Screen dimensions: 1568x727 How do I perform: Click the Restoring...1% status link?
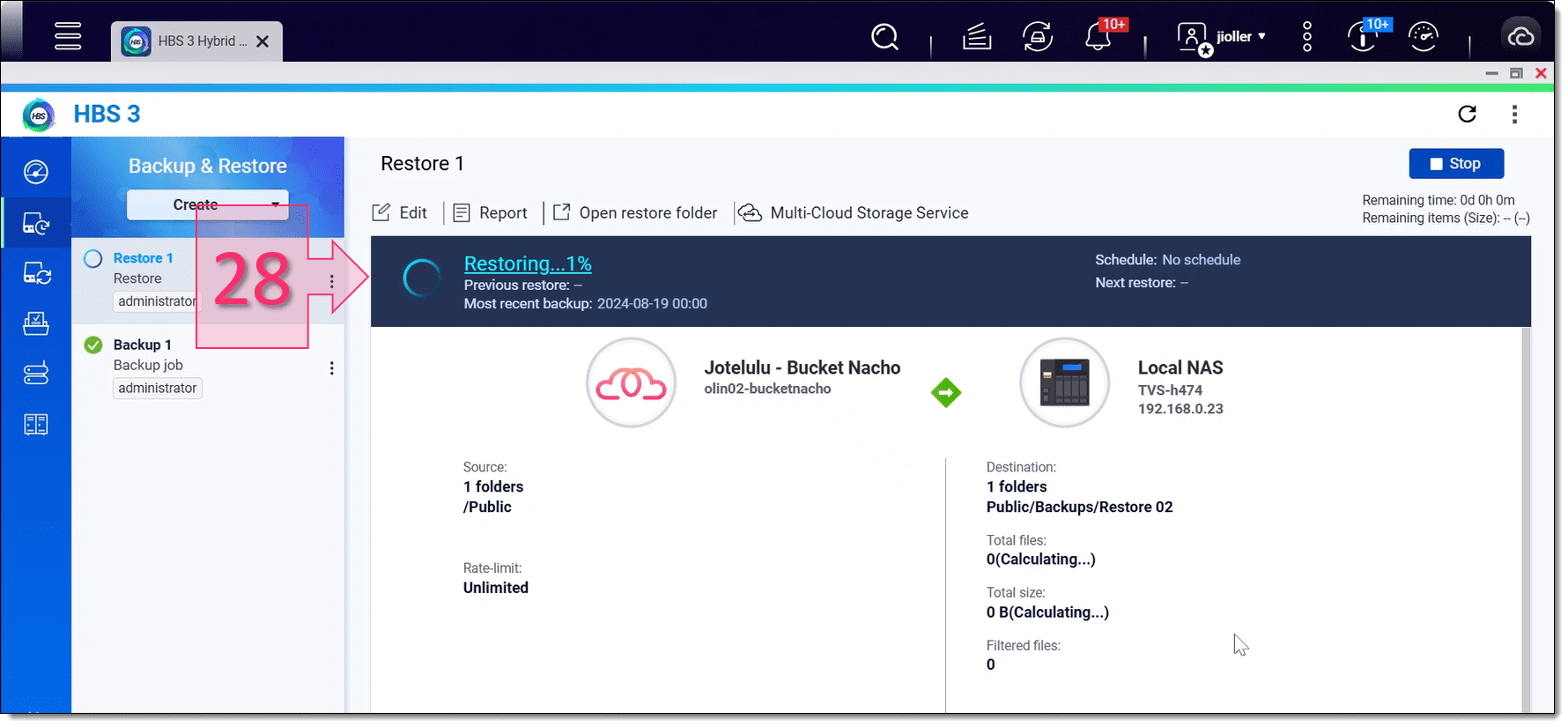point(528,263)
